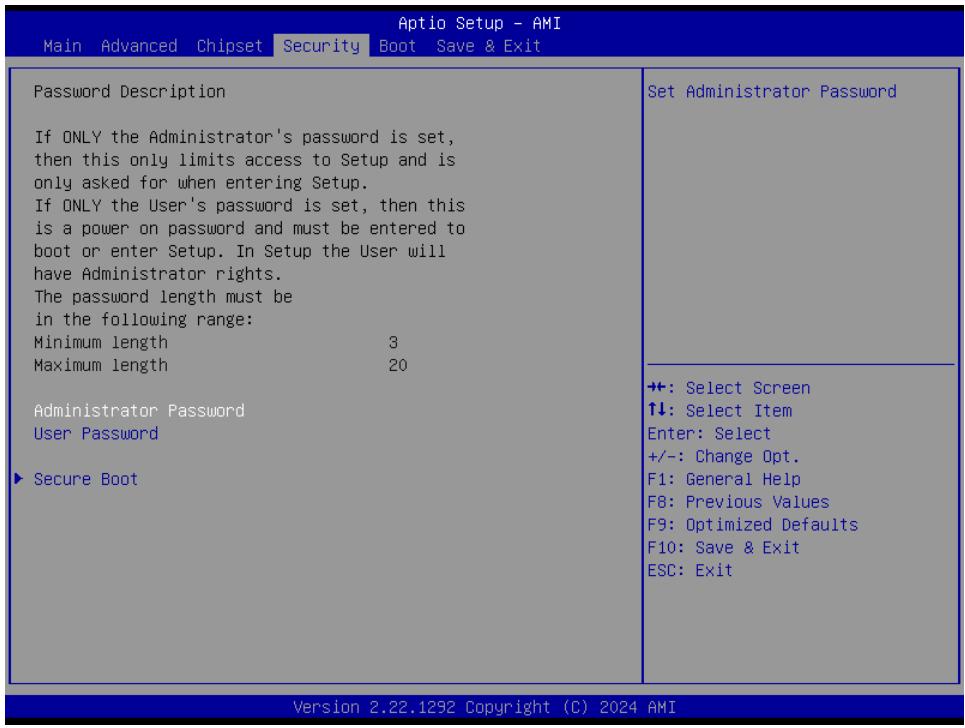Switch to the Main tab
This screenshot has width=965, height=728.
62,46
